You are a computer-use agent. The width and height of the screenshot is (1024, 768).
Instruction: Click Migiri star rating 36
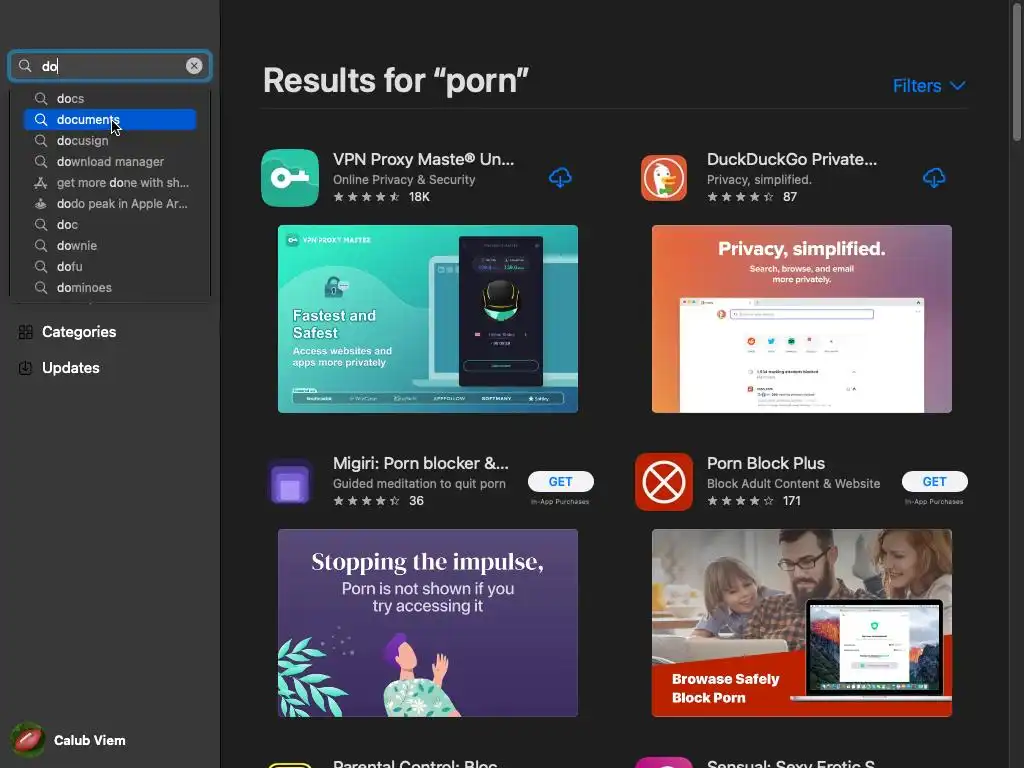(x=379, y=501)
